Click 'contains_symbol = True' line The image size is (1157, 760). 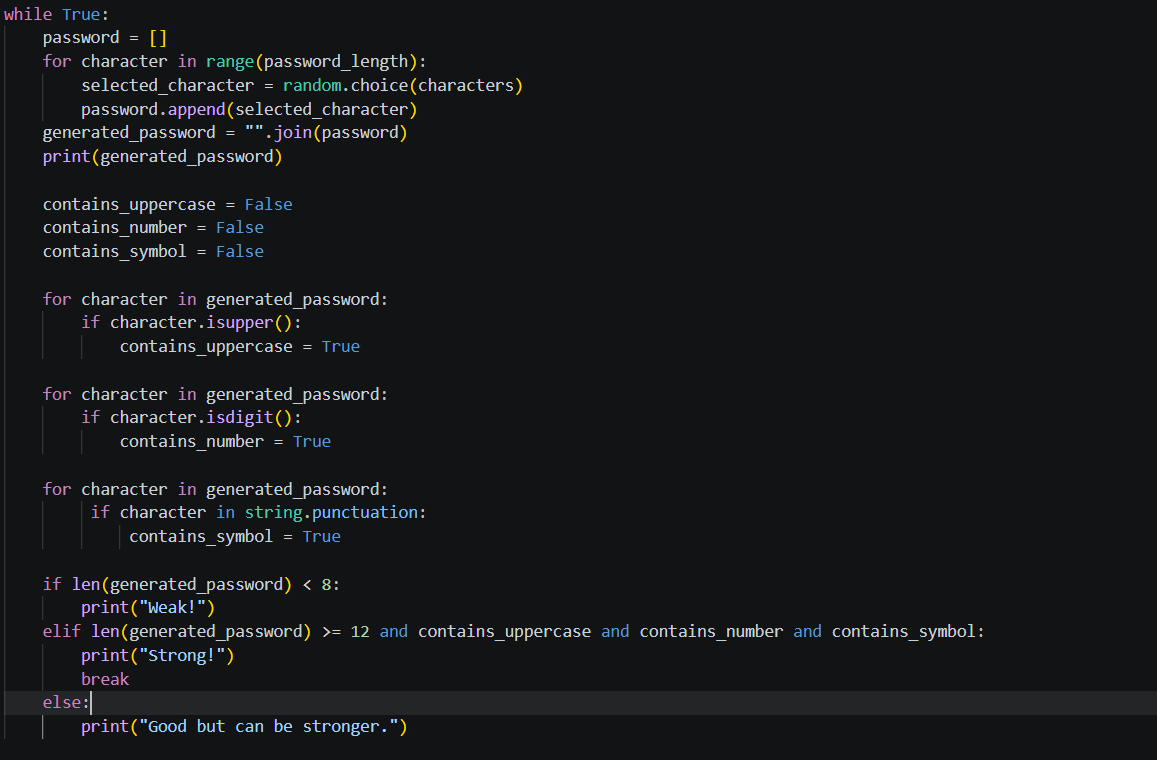pos(235,536)
